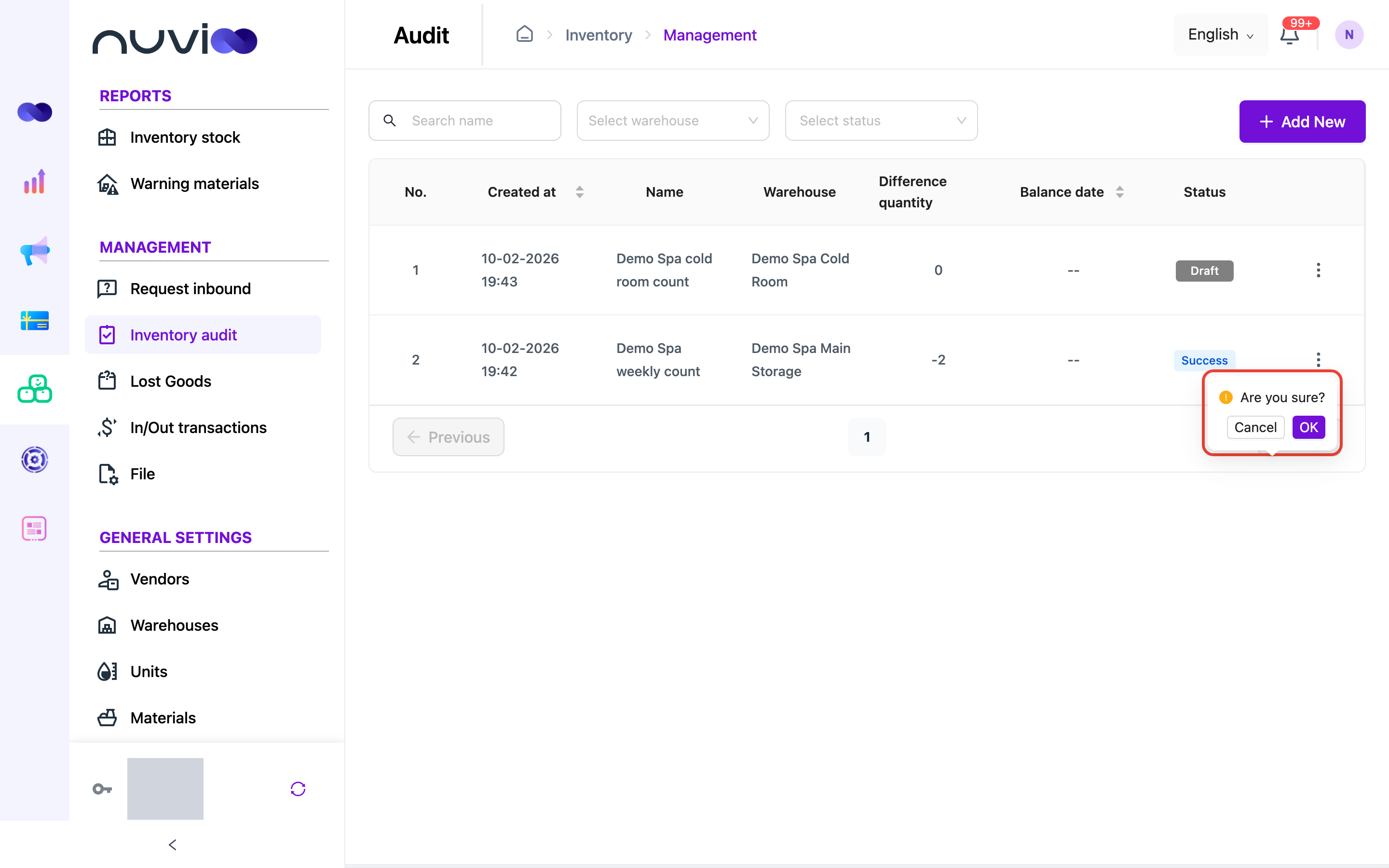Confirm the popup by clicking OK
The width and height of the screenshot is (1389, 868).
point(1308,427)
